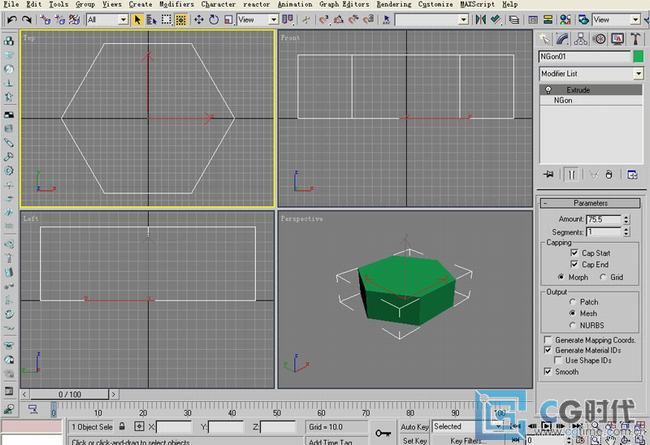Image resolution: width=650 pixels, height=445 pixels.
Task: Click the Key Filters button
Action: click(465, 440)
